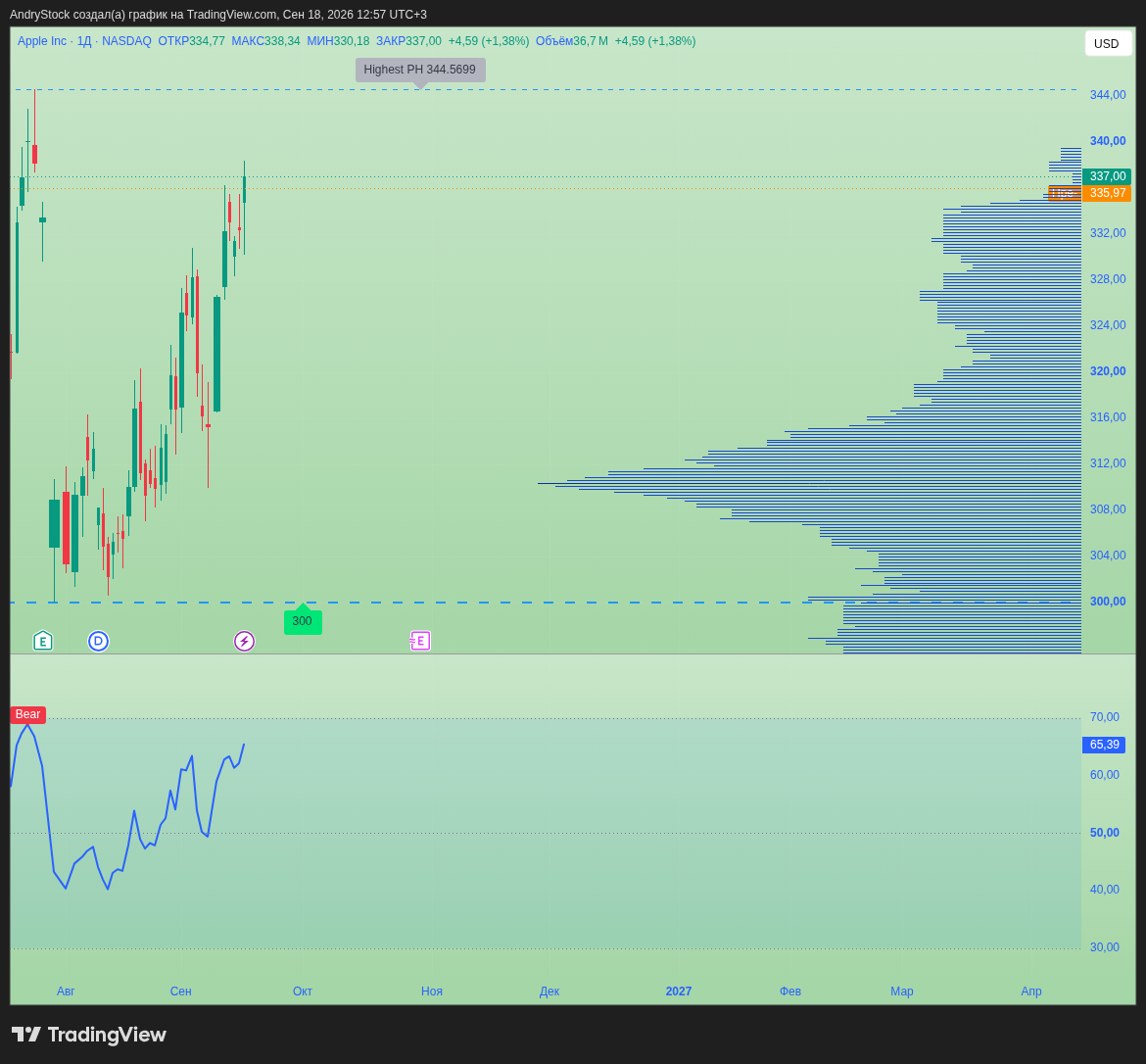Click 312,00 on the price axis
Screen dimensions: 1146x1064
point(1108,463)
